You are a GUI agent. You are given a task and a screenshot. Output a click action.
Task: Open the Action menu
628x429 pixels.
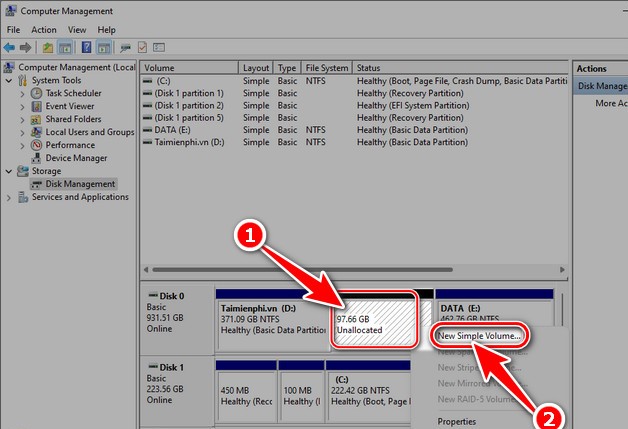43,30
